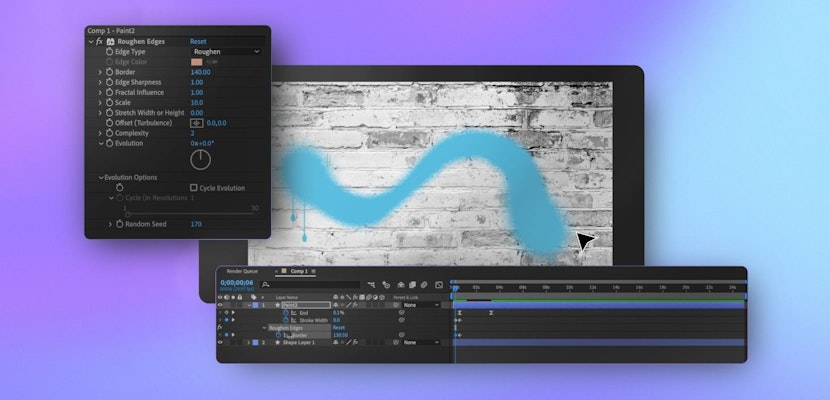The width and height of the screenshot is (830, 400).
Task: Select the Comp 1 timeline tab
Action: tap(297, 271)
